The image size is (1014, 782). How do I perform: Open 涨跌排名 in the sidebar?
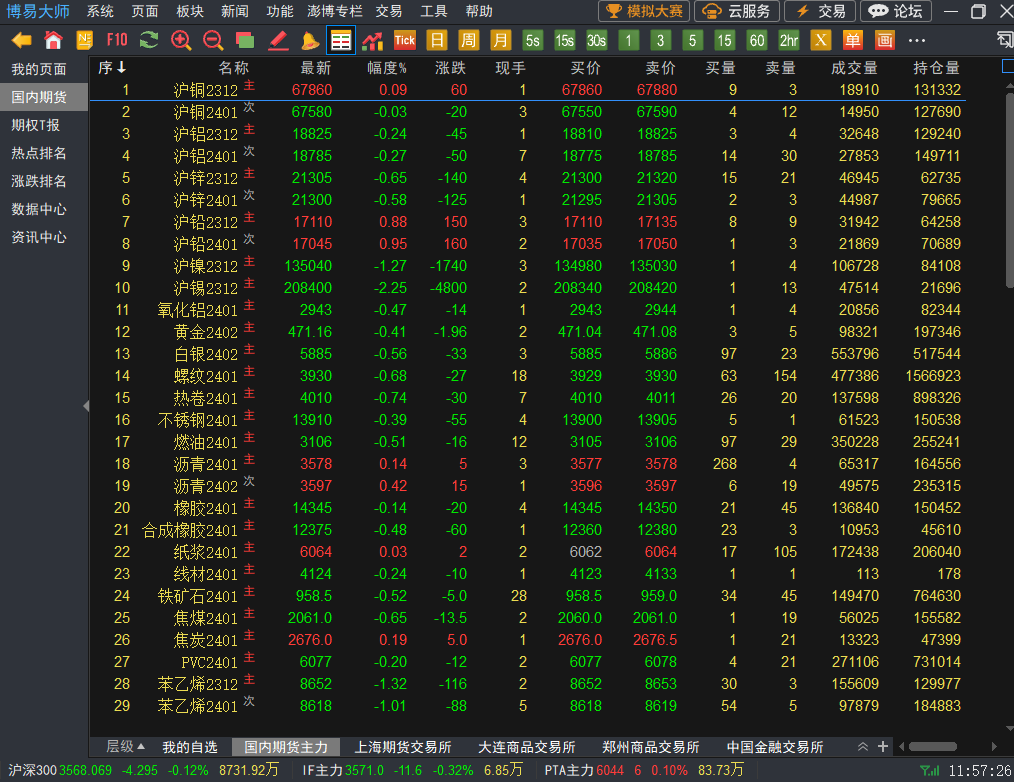pyautogui.click(x=39, y=181)
